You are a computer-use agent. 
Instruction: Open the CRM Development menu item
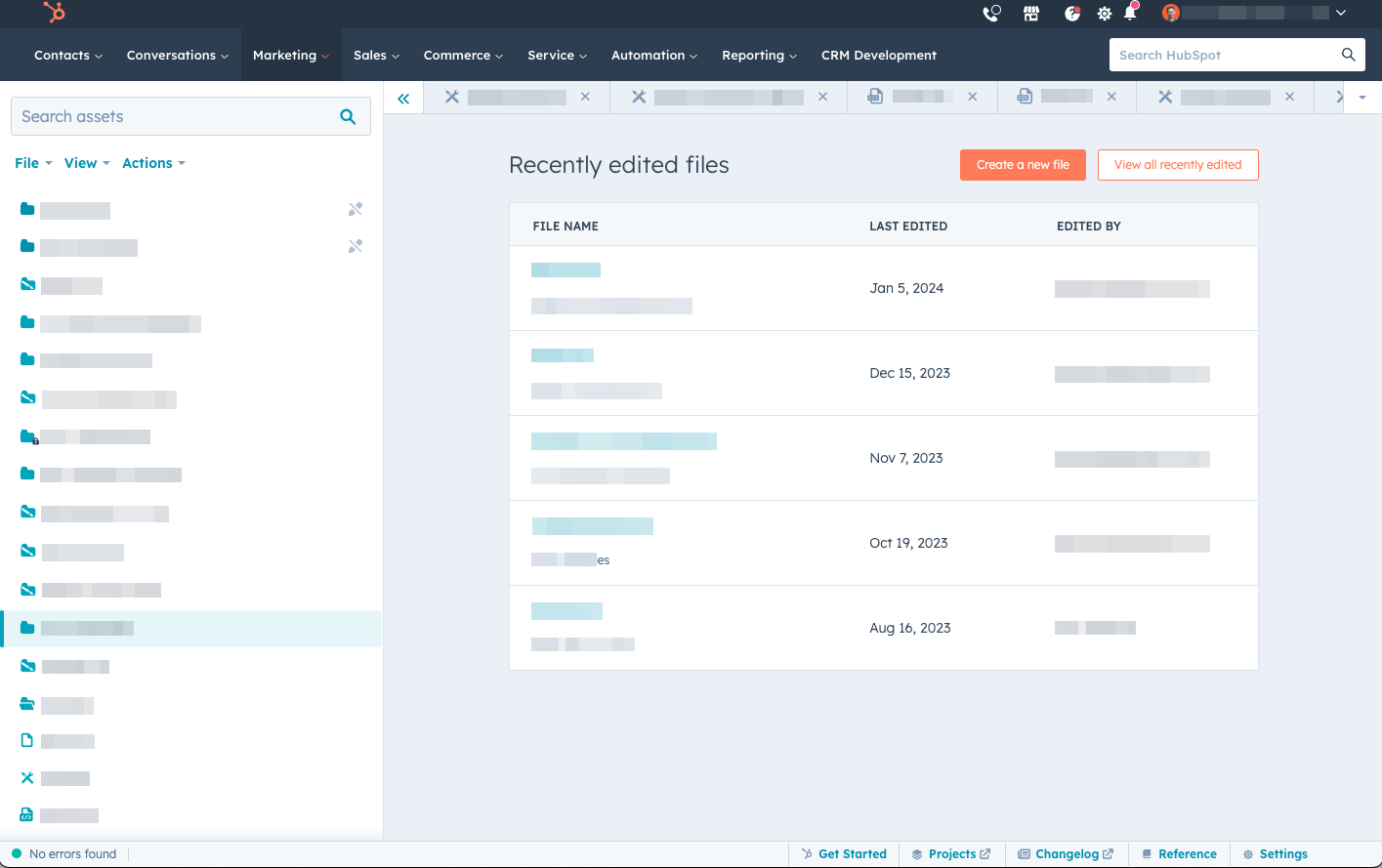point(878,55)
